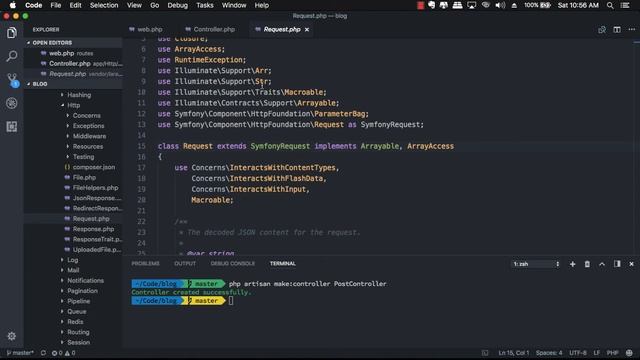Open errors and warnings count in status bar
This screenshot has height=360, width=640.
click(x=63, y=353)
